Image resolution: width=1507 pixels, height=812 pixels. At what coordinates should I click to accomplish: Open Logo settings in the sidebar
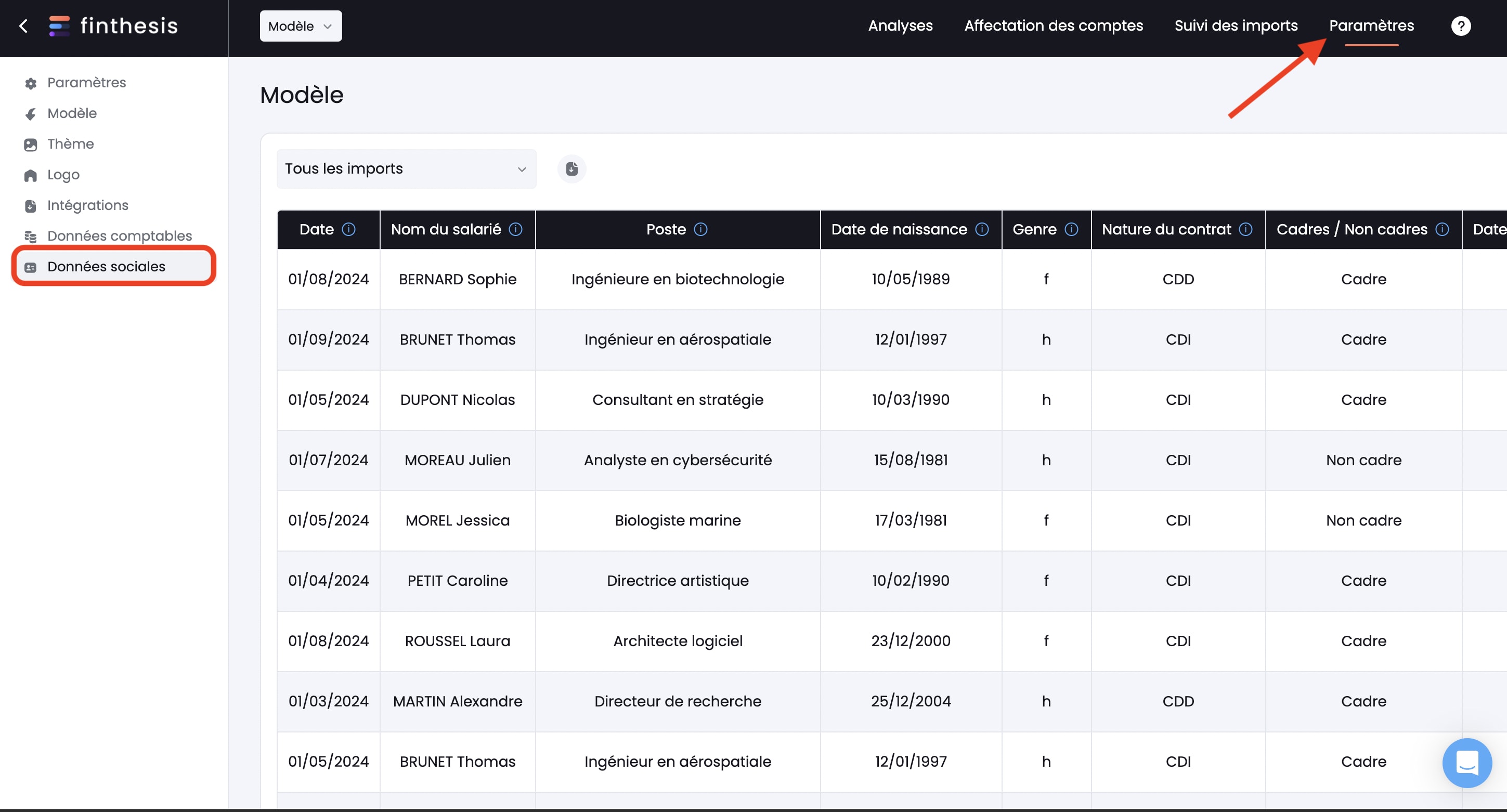pyautogui.click(x=63, y=175)
